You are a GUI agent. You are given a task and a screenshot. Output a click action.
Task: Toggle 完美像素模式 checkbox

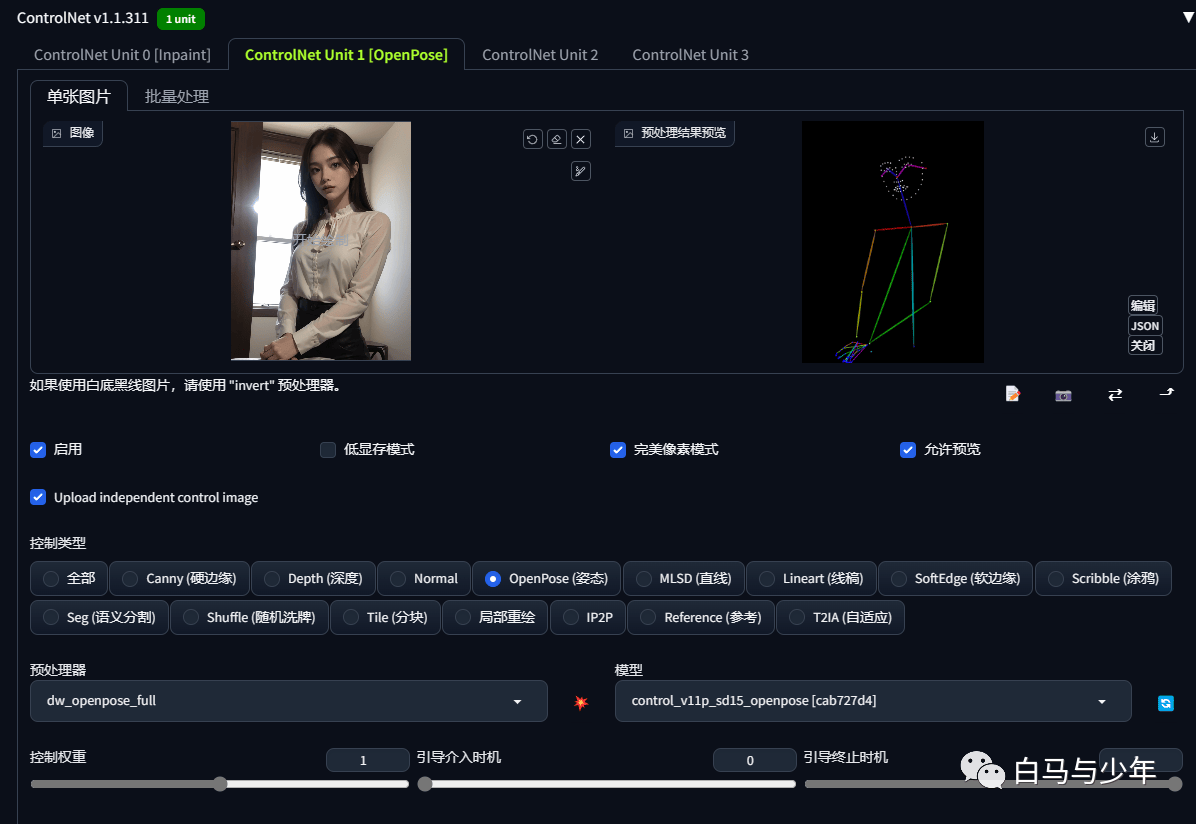pyautogui.click(x=618, y=450)
